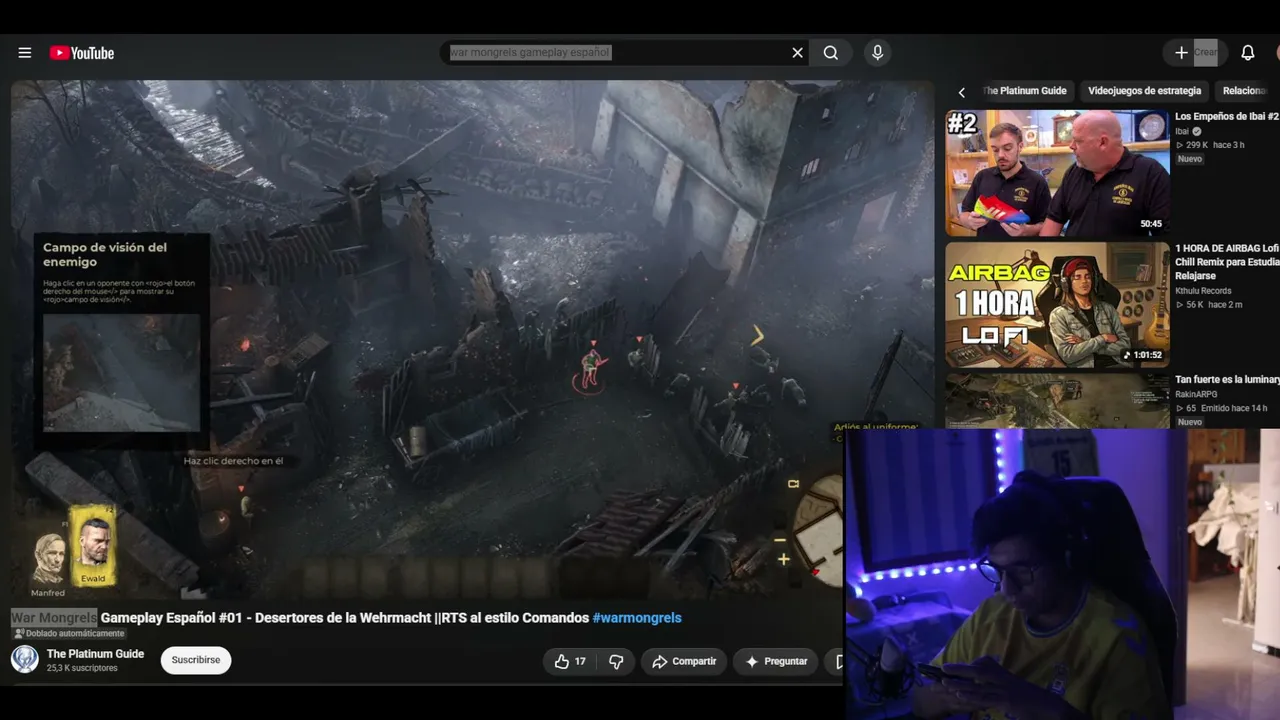Click the 'Nuevo' badge under RakinARPG

point(1190,422)
